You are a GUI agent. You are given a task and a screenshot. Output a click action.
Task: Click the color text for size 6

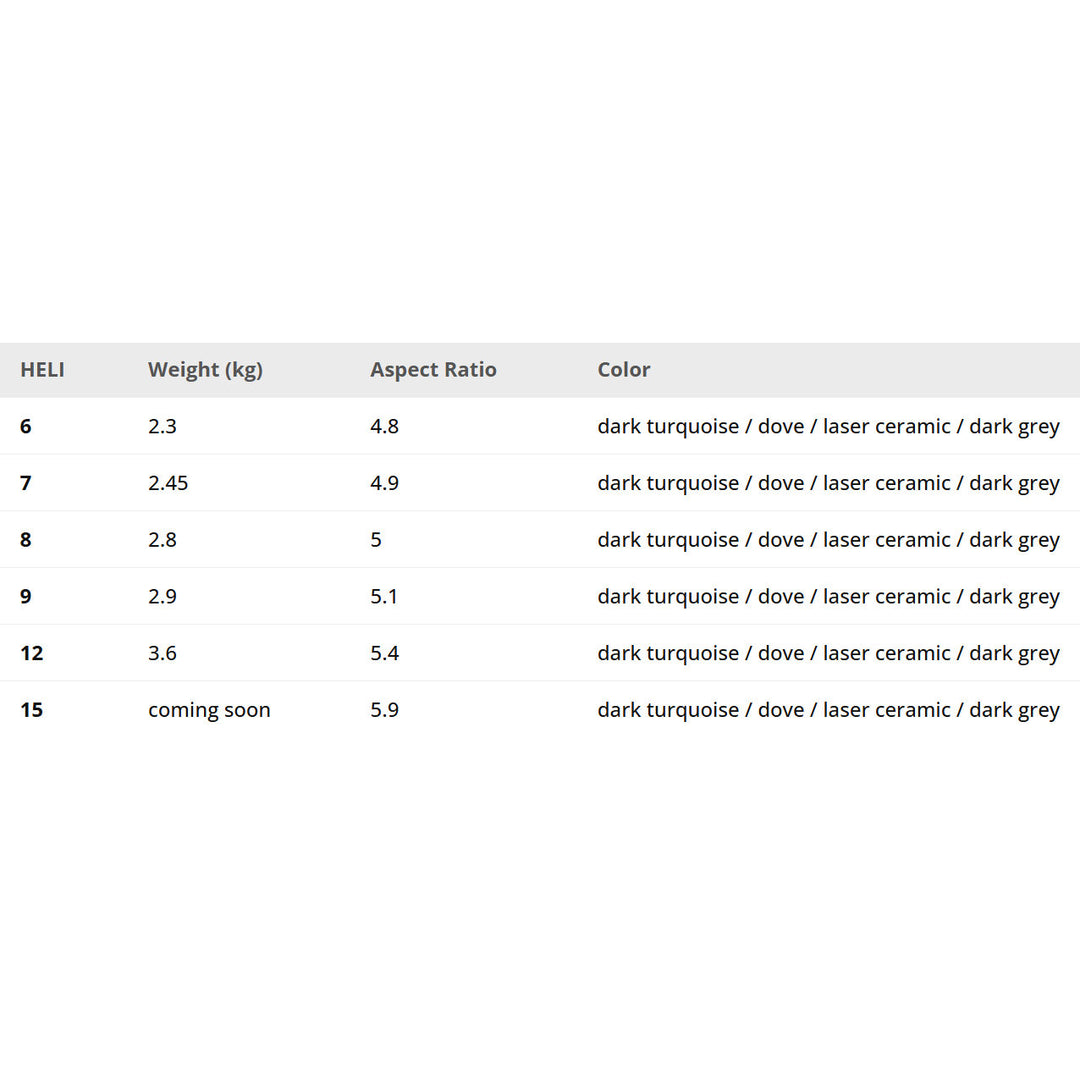coord(828,427)
